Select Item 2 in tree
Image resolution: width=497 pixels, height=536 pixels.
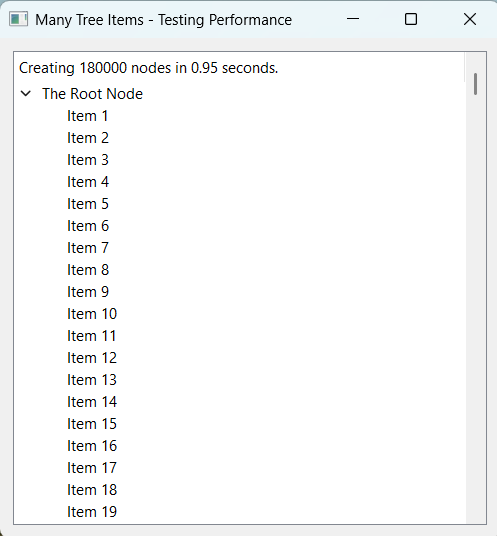tap(88, 138)
